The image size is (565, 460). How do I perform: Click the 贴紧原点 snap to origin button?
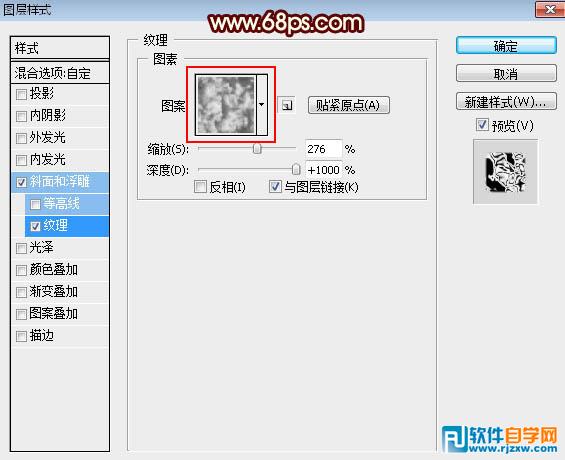pyautogui.click(x=348, y=105)
